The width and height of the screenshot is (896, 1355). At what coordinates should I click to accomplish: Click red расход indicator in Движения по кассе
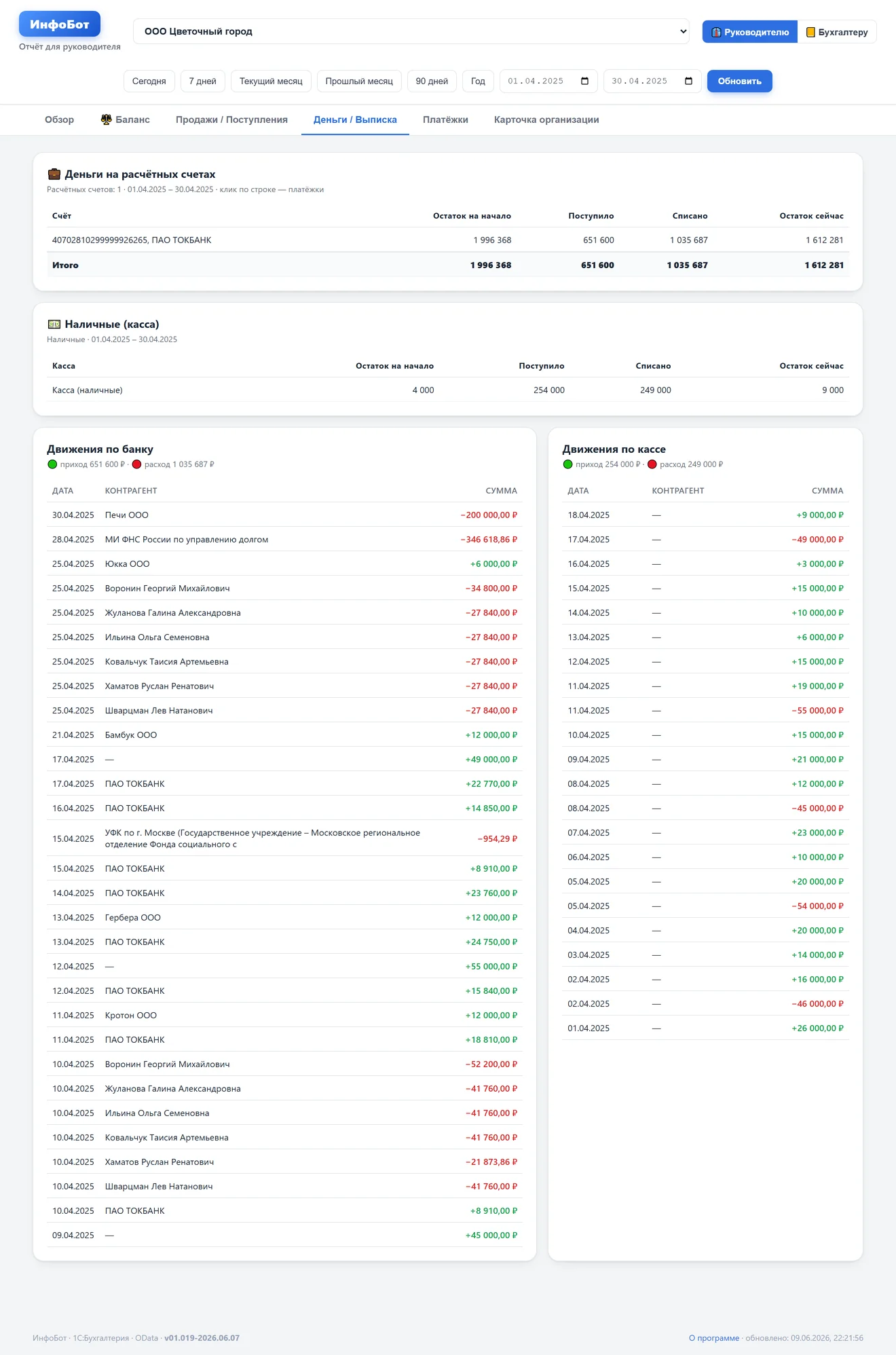pyautogui.click(x=652, y=464)
